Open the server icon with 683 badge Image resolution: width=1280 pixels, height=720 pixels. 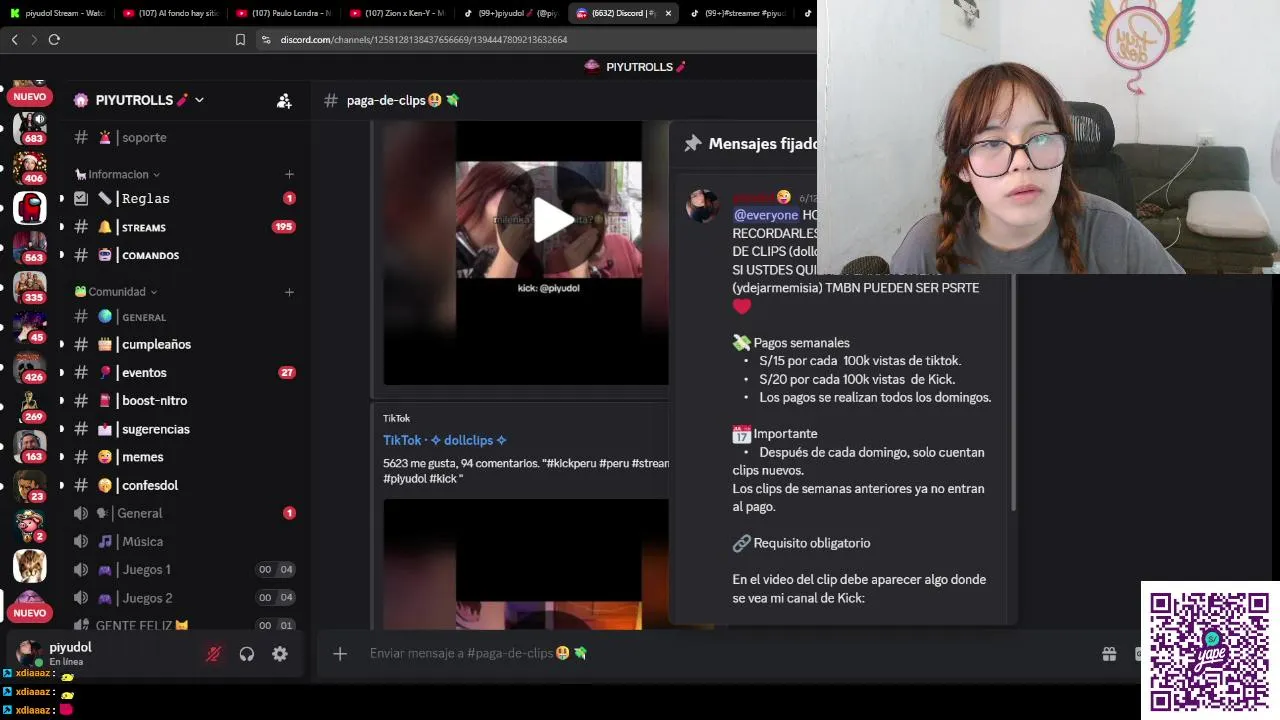[30, 128]
